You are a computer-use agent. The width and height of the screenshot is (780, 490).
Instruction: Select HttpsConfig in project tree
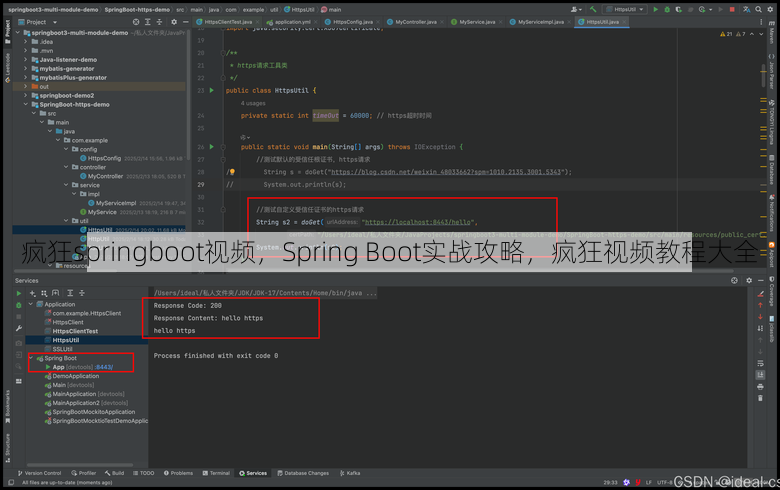(x=104, y=158)
